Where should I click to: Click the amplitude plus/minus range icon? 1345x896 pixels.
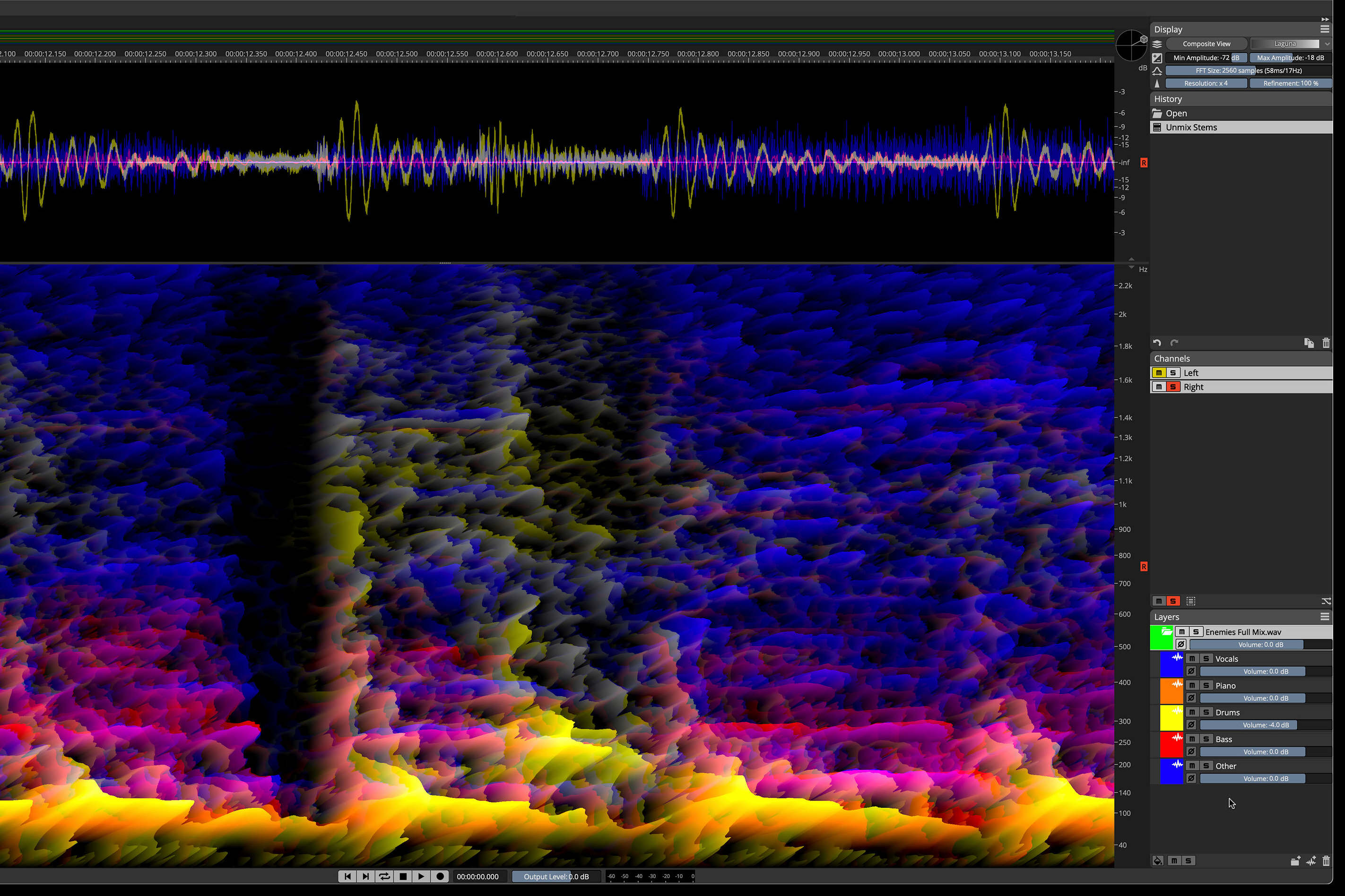point(1157,58)
